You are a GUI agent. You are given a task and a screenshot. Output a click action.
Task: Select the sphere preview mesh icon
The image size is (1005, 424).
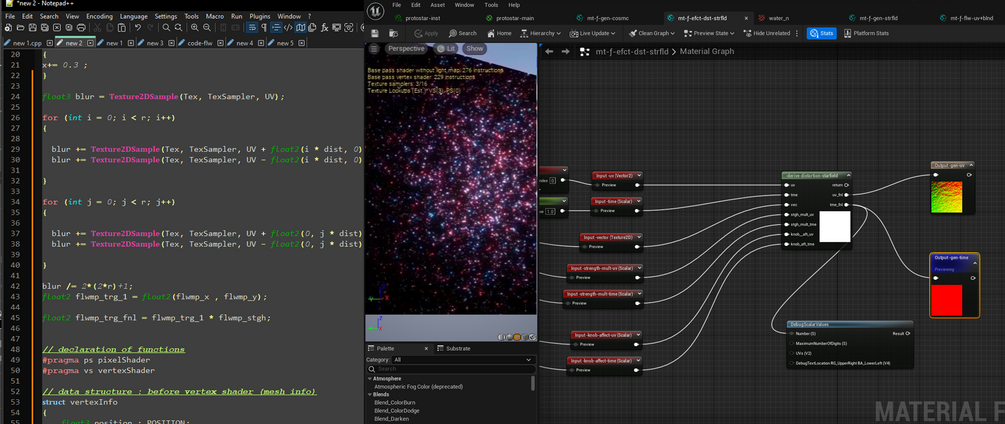(x=509, y=337)
